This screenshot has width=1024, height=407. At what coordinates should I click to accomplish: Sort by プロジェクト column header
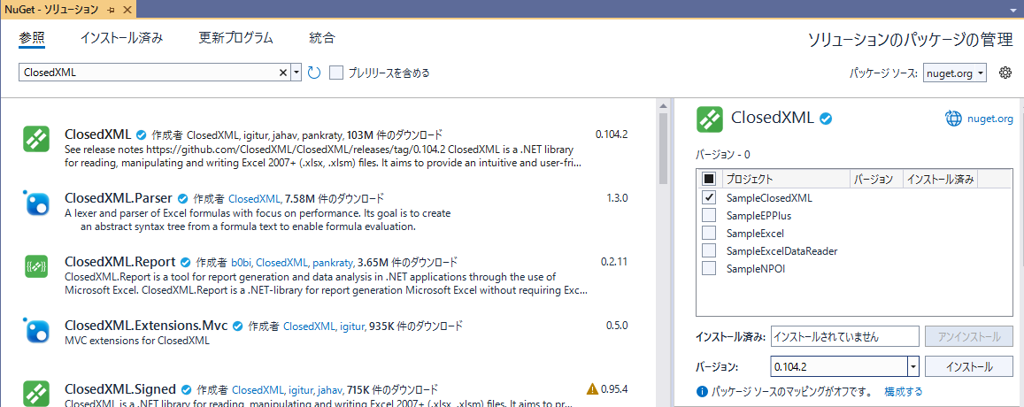tap(785, 179)
